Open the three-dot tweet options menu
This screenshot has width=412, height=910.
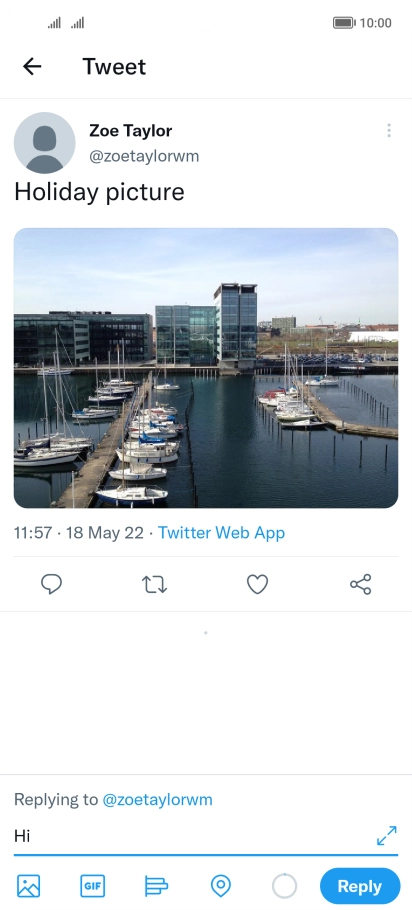(389, 131)
